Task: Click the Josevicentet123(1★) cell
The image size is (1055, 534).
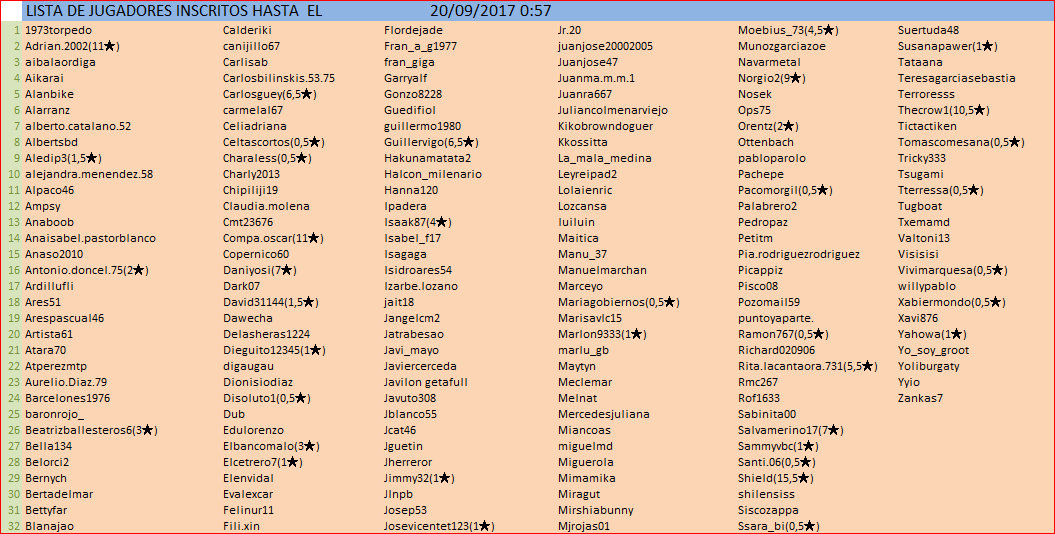Action: (439, 526)
